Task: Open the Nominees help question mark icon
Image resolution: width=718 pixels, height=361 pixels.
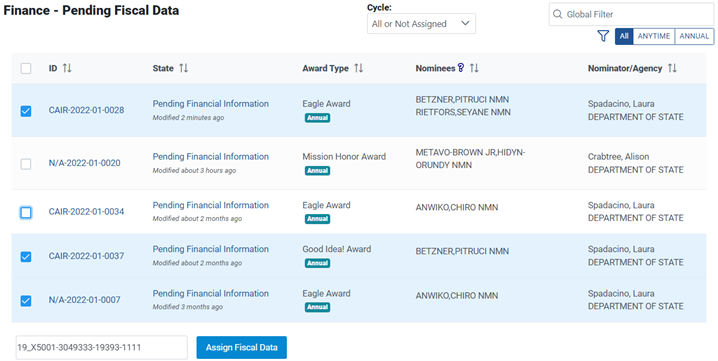Action: point(461,68)
